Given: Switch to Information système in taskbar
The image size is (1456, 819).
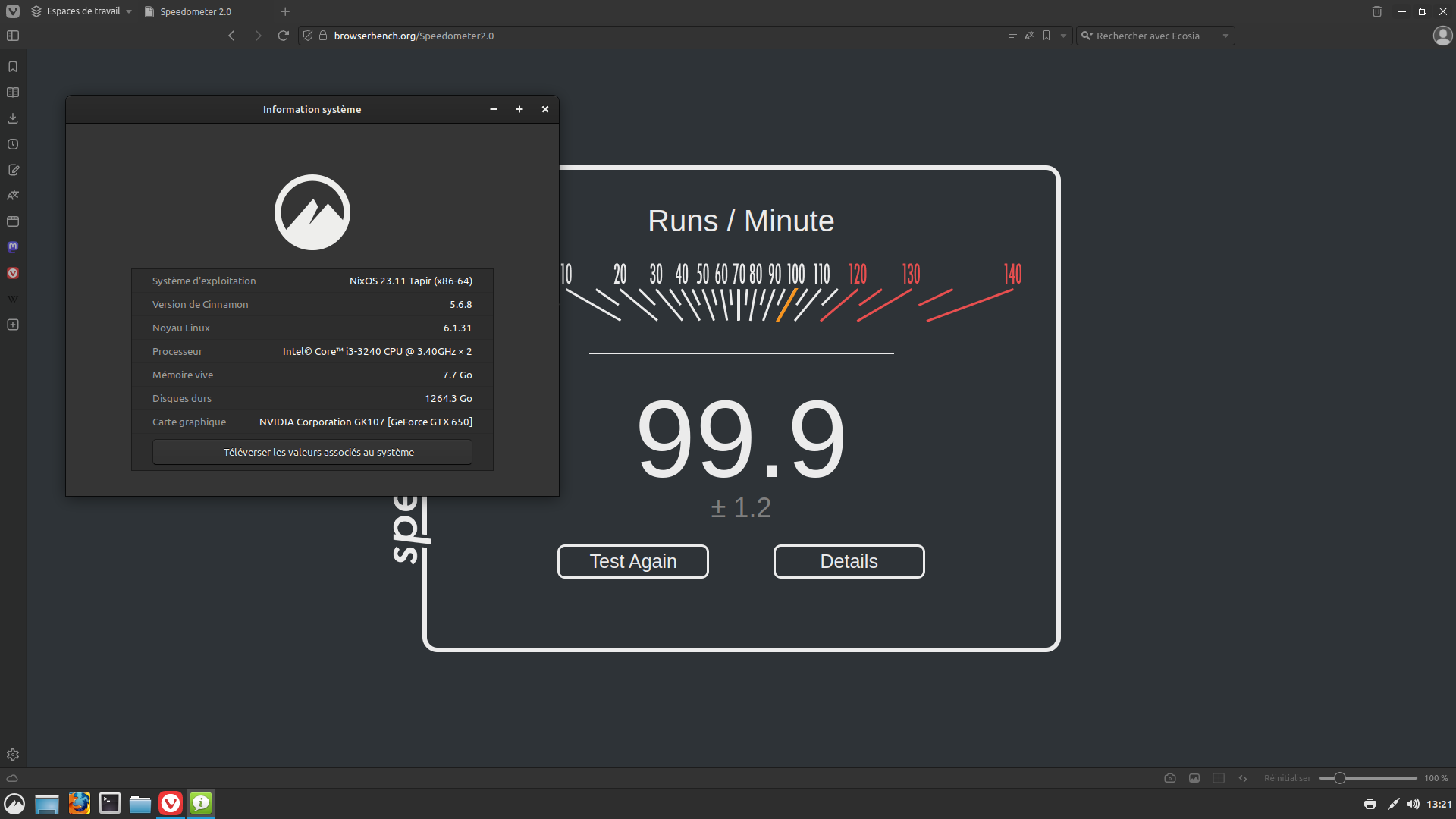Looking at the screenshot, I should pyautogui.click(x=201, y=804).
